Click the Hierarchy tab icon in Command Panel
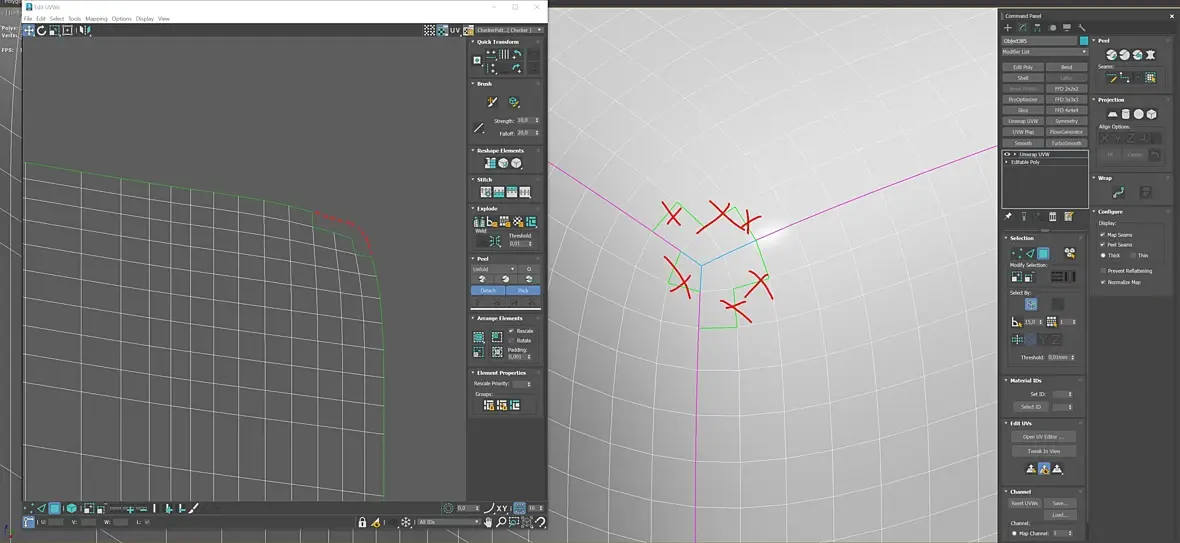Image resolution: width=1180 pixels, height=543 pixels. click(1037, 28)
